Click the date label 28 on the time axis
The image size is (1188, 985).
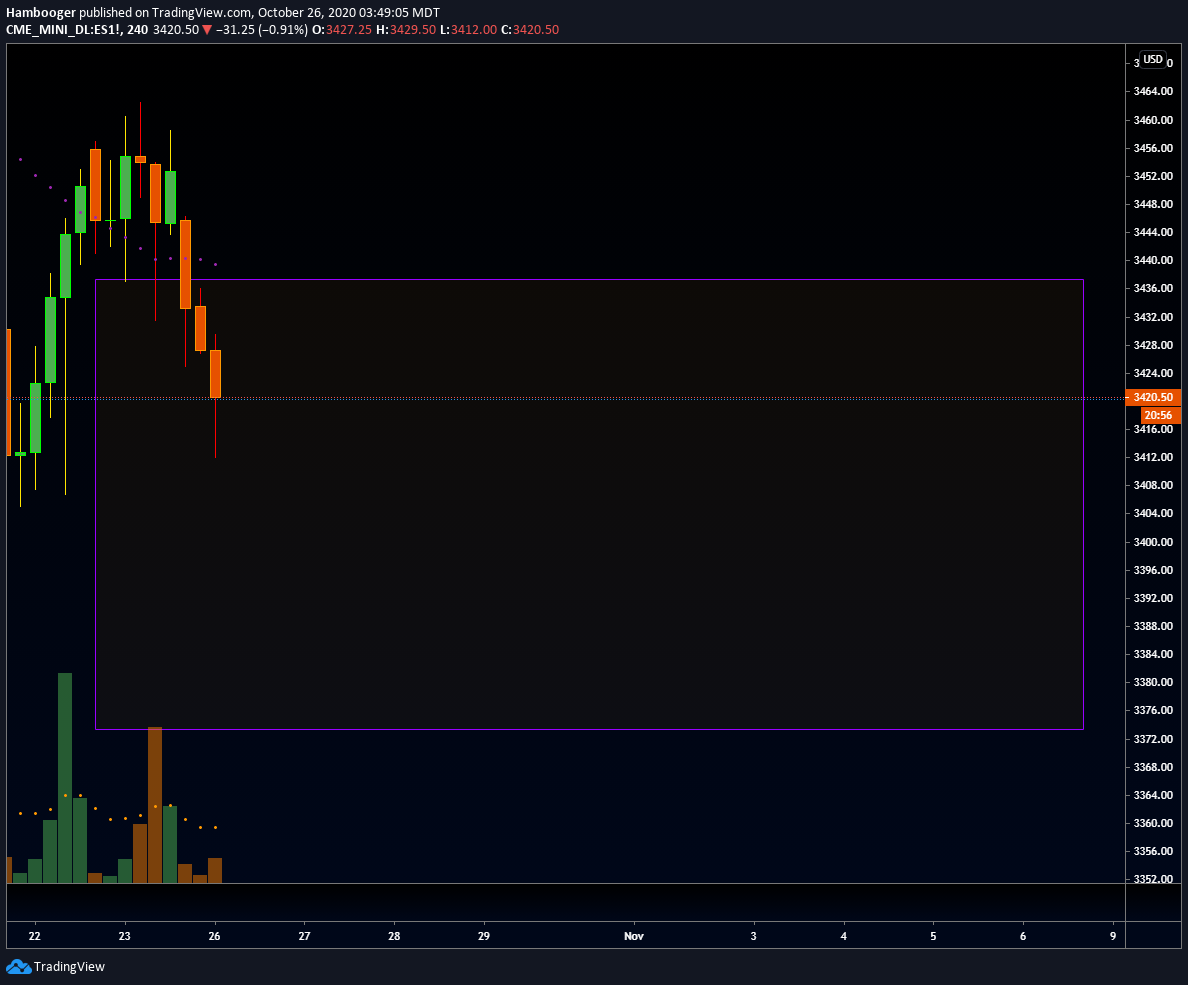point(394,936)
